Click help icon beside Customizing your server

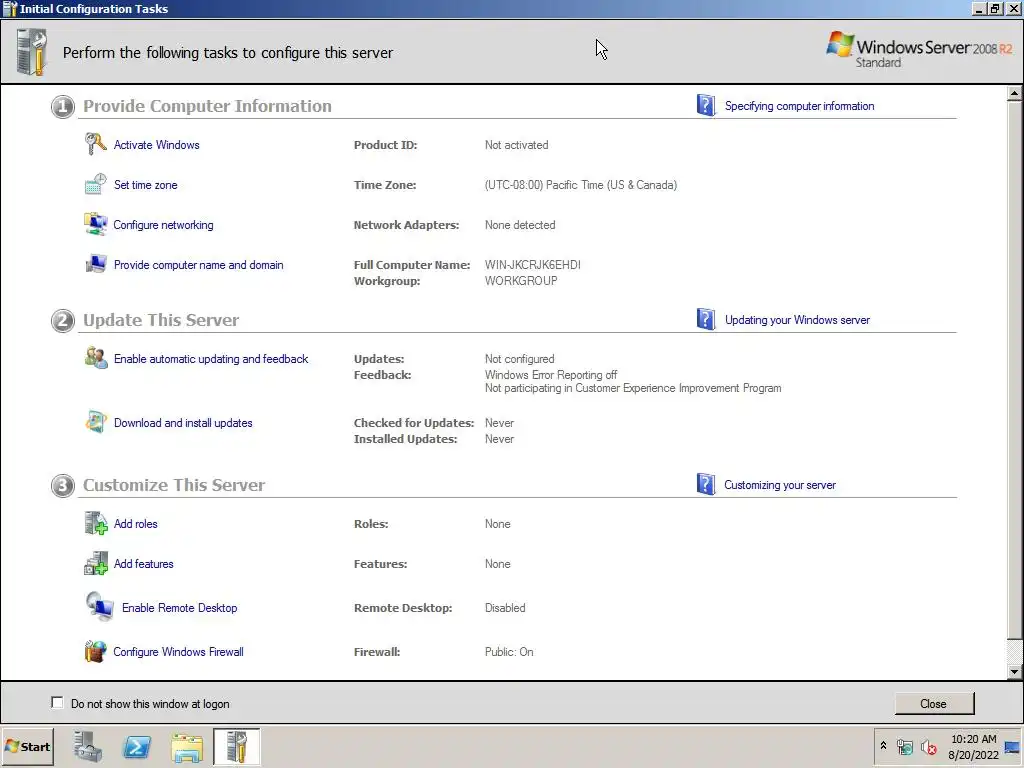tap(705, 485)
